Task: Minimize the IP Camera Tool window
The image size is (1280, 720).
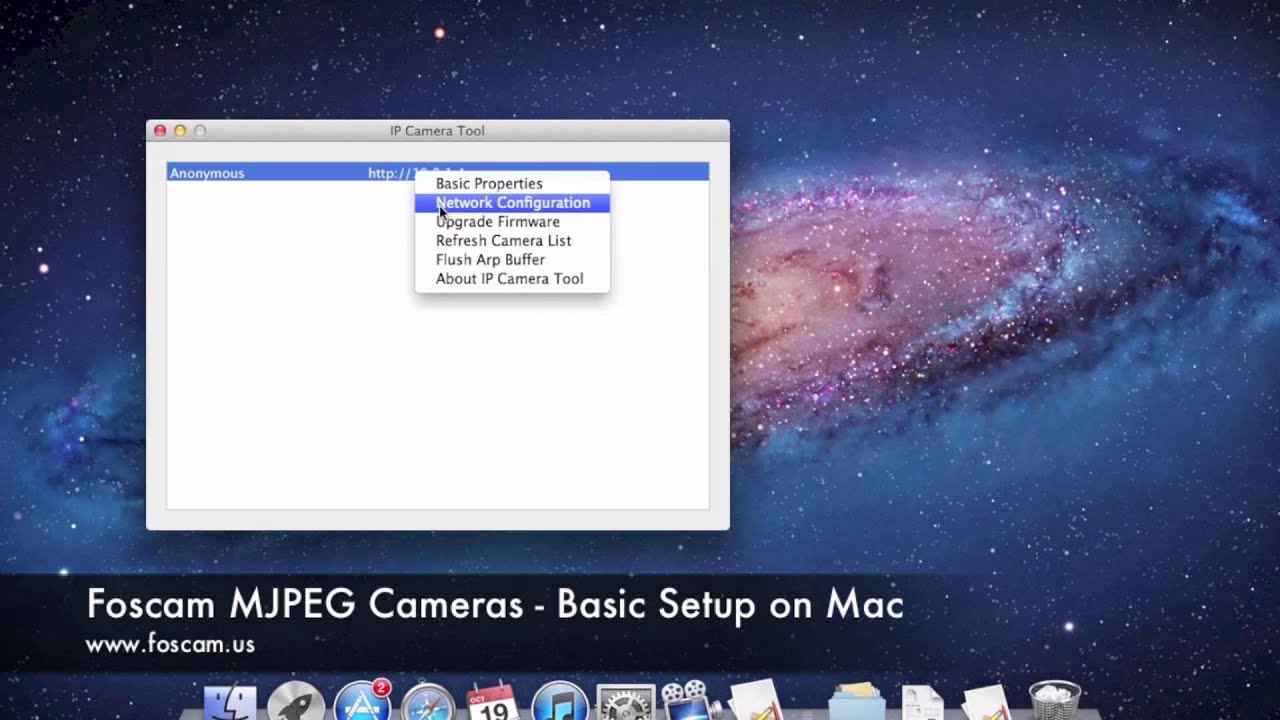Action: 180,131
